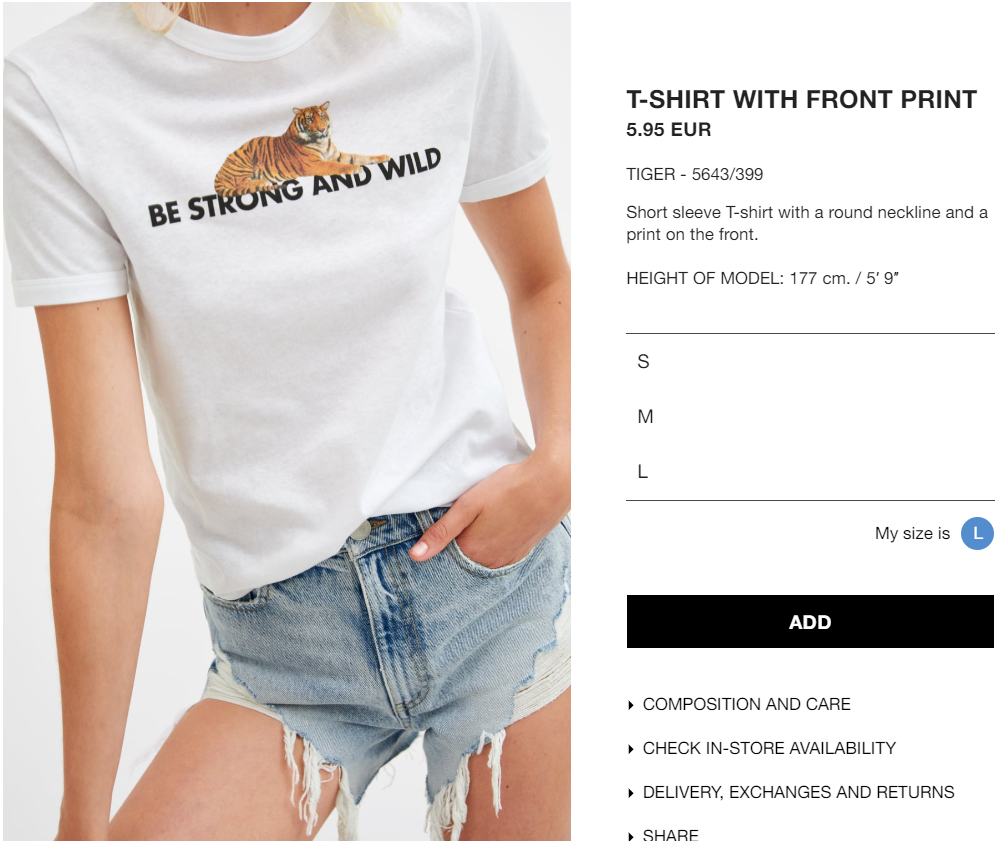Click the arrow icon beside Check In-Store Availability
The image size is (1001, 841).
[631, 749]
